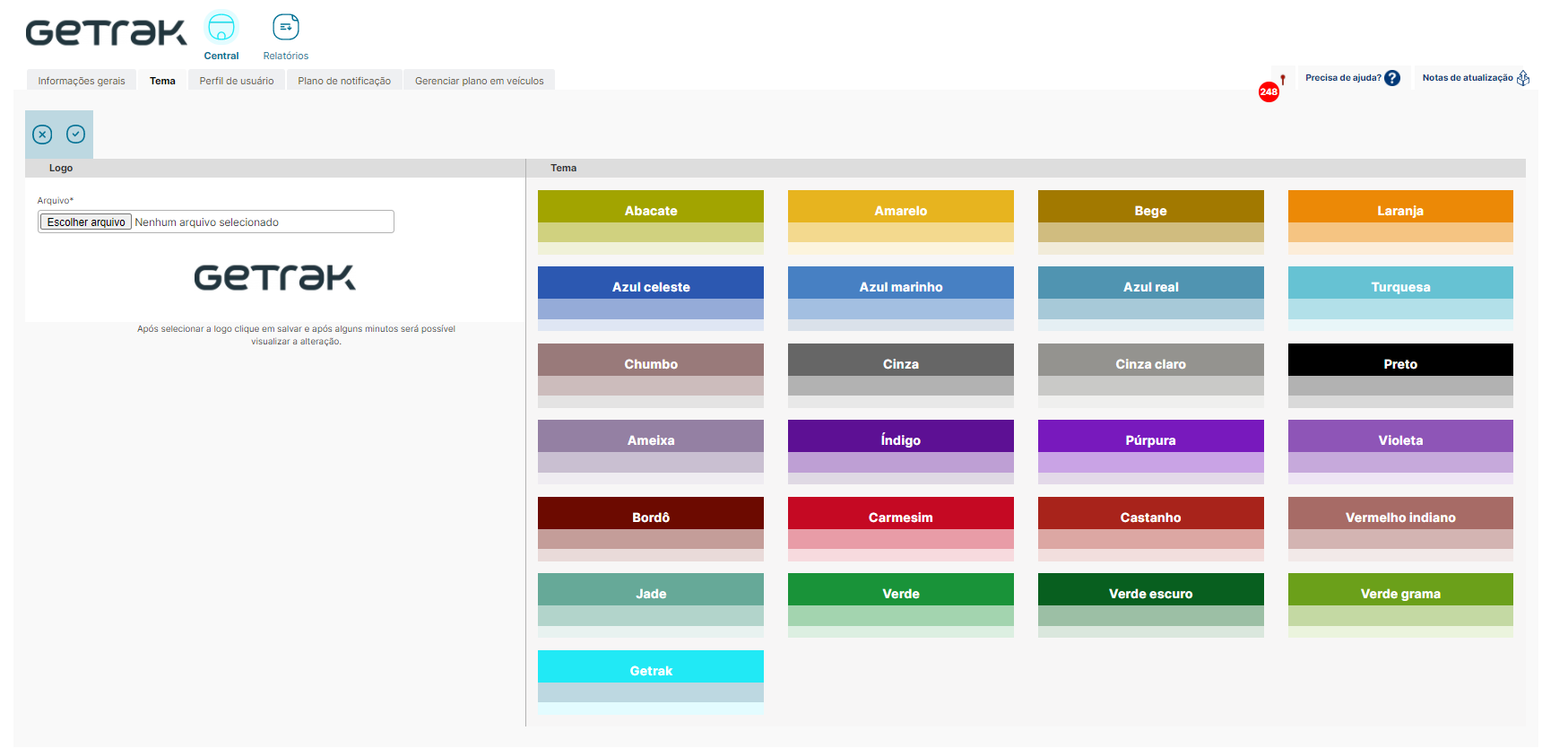
Task: Click the Getrak logo in header
Action: (x=107, y=32)
